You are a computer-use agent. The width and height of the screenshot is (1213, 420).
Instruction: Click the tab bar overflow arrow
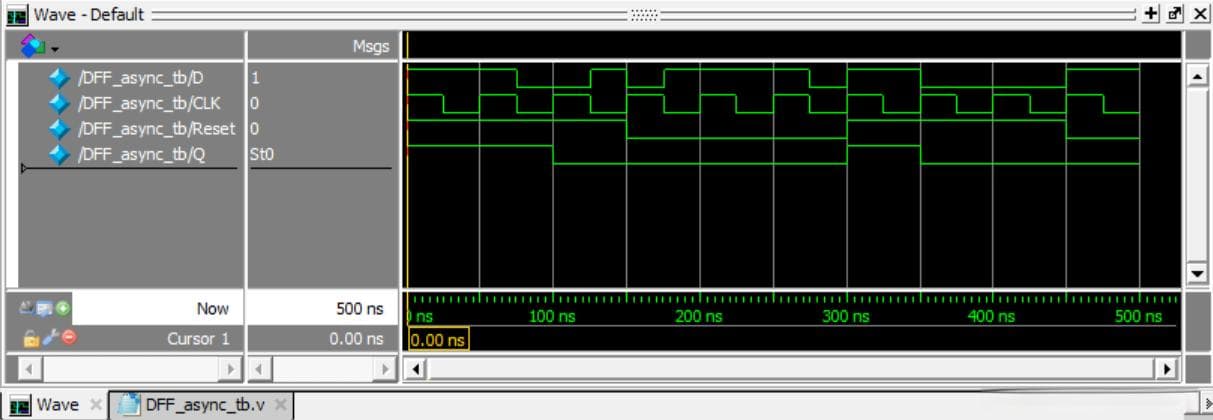tap(1207, 404)
